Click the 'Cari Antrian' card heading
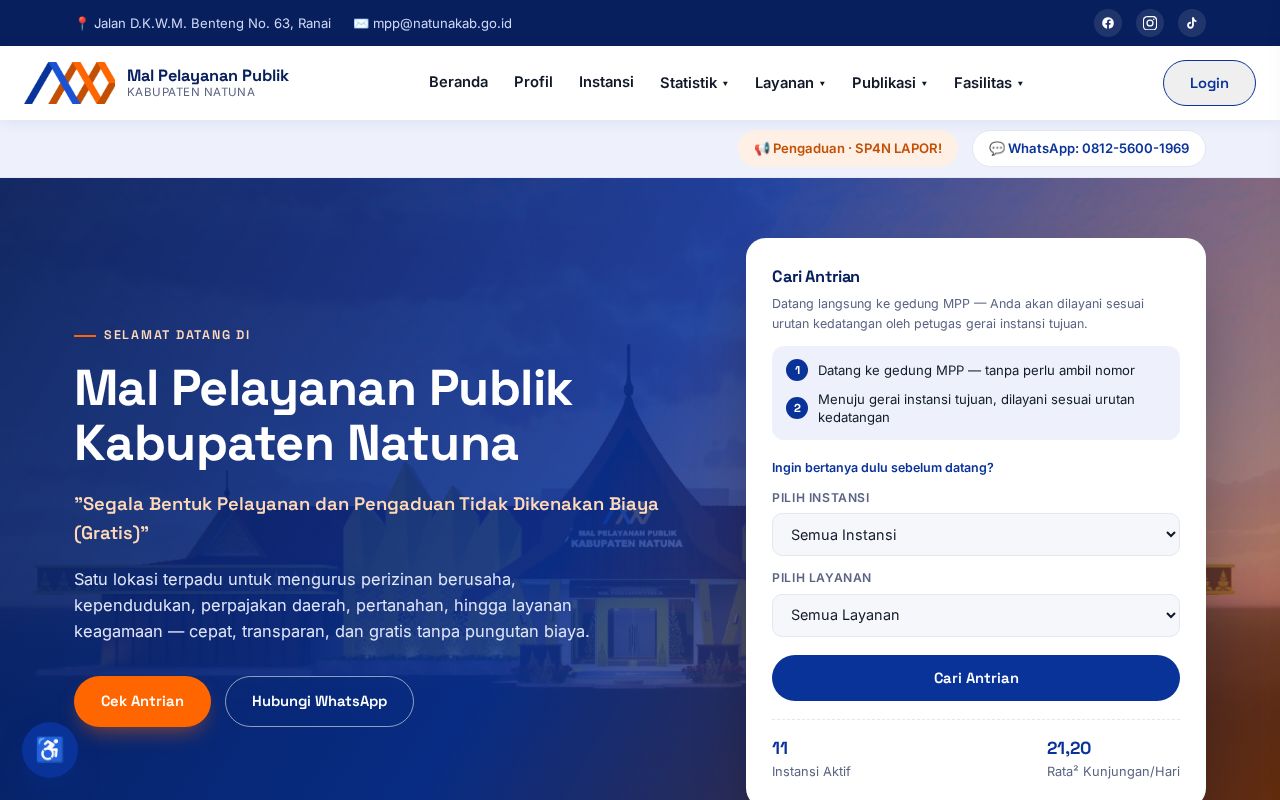This screenshot has width=1280, height=800. [x=816, y=277]
